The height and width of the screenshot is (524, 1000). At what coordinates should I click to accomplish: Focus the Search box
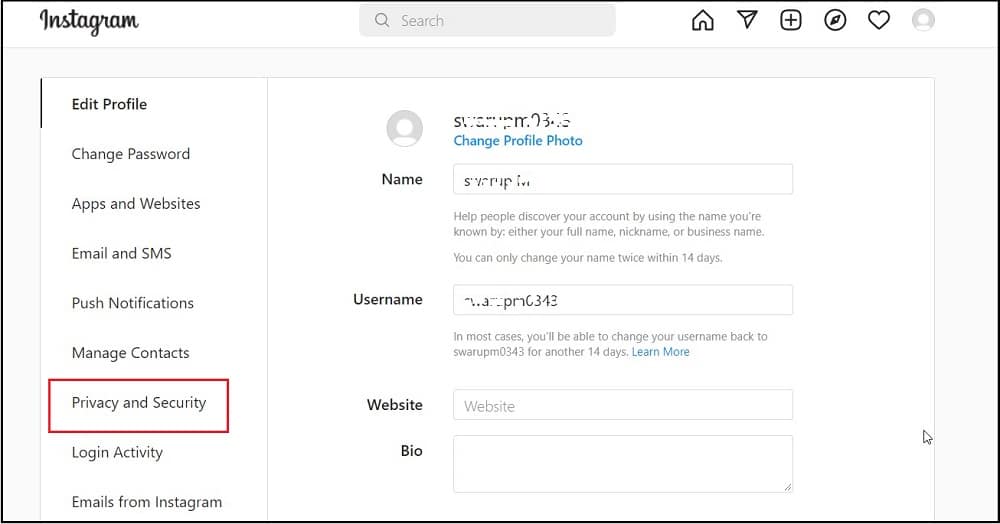(x=487, y=20)
